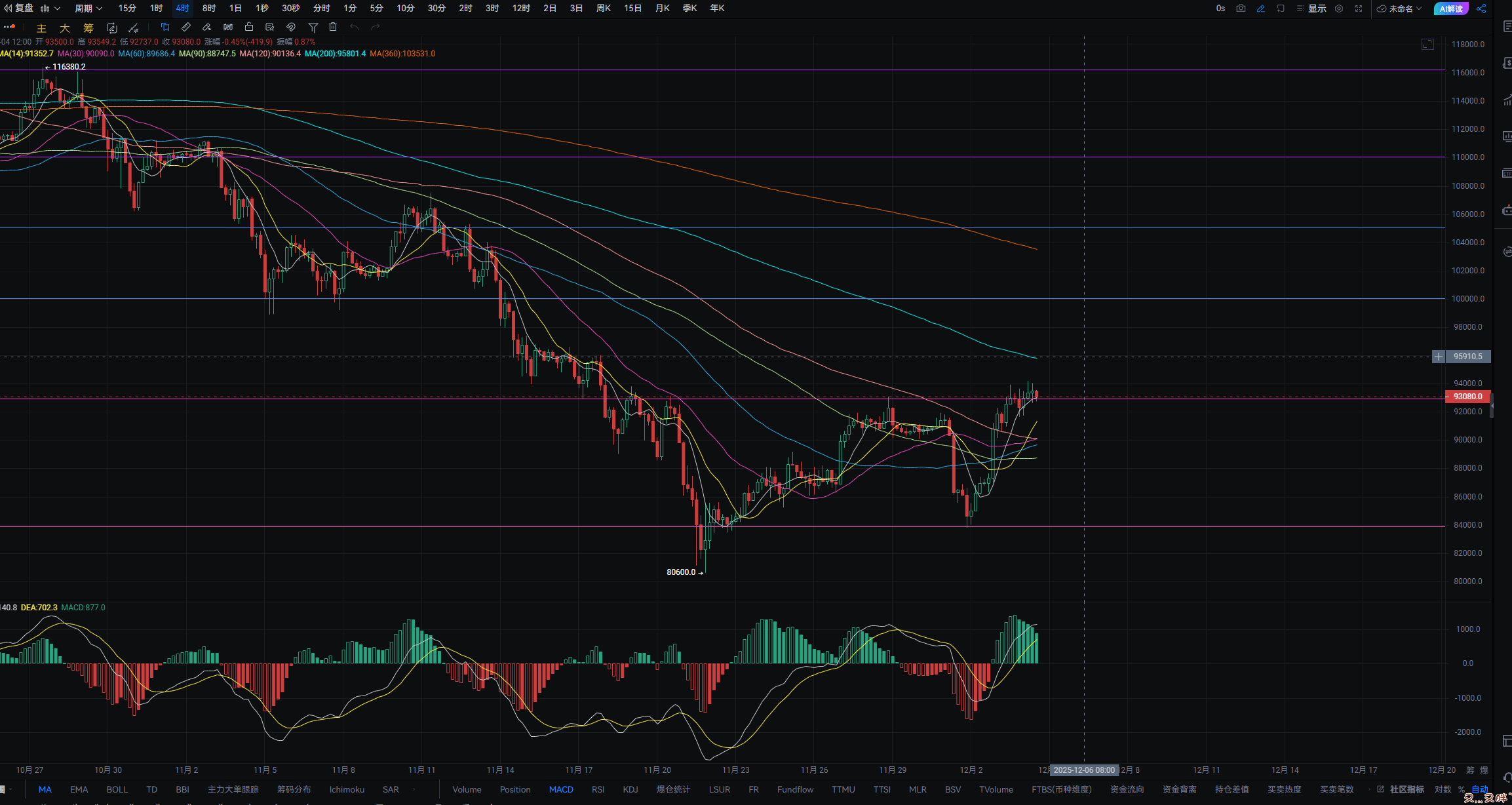Viewport: 1512px width, 805px height.
Task: Click the trash delete drawings icon
Action: [x=333, y=28]
